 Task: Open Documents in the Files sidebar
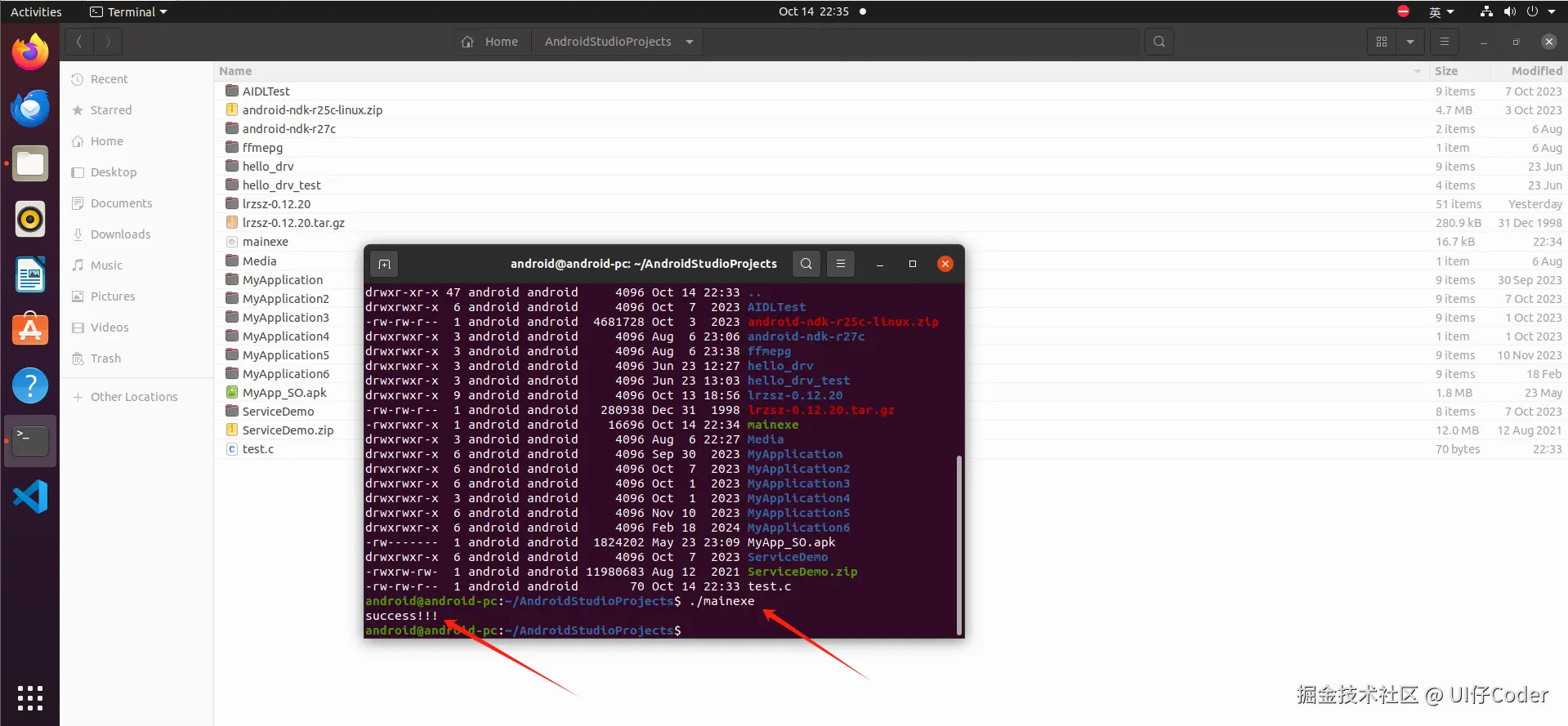point(136,203)
